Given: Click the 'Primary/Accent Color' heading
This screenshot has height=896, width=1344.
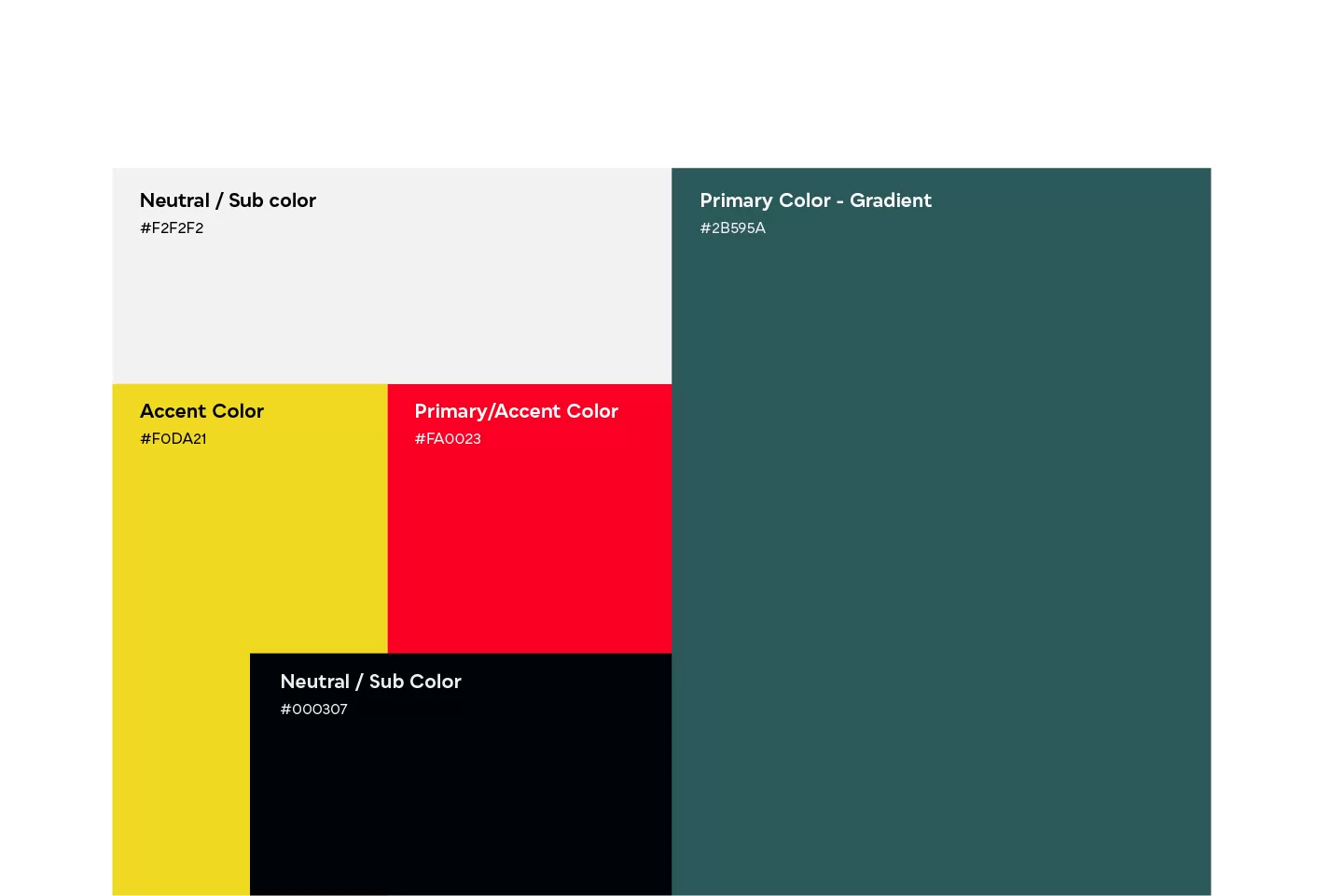Looking at the screenshot, I should pos(516,411).
